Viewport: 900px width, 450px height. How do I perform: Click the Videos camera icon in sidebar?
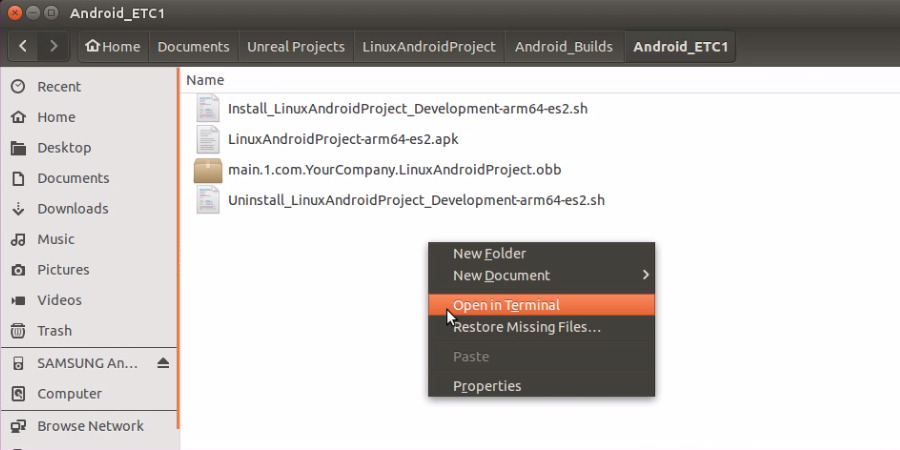18,300
